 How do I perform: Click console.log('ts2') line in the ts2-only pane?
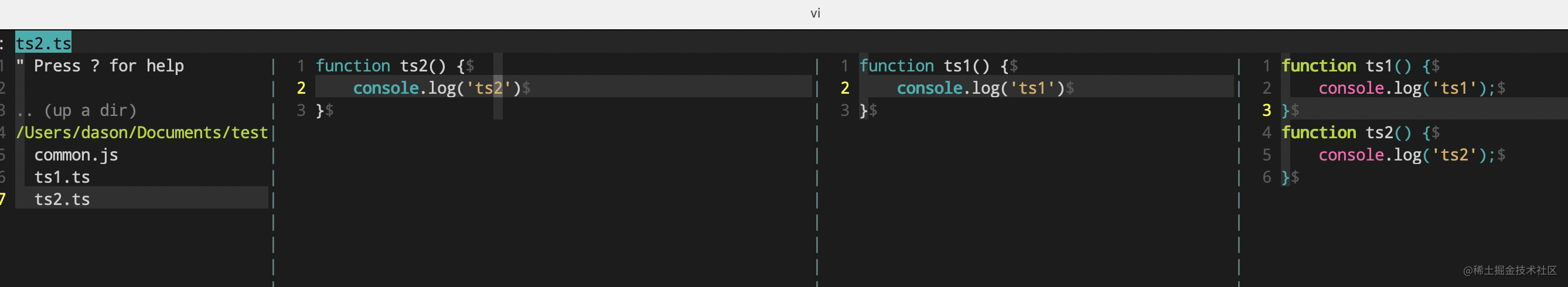click(x=437, y=88)
